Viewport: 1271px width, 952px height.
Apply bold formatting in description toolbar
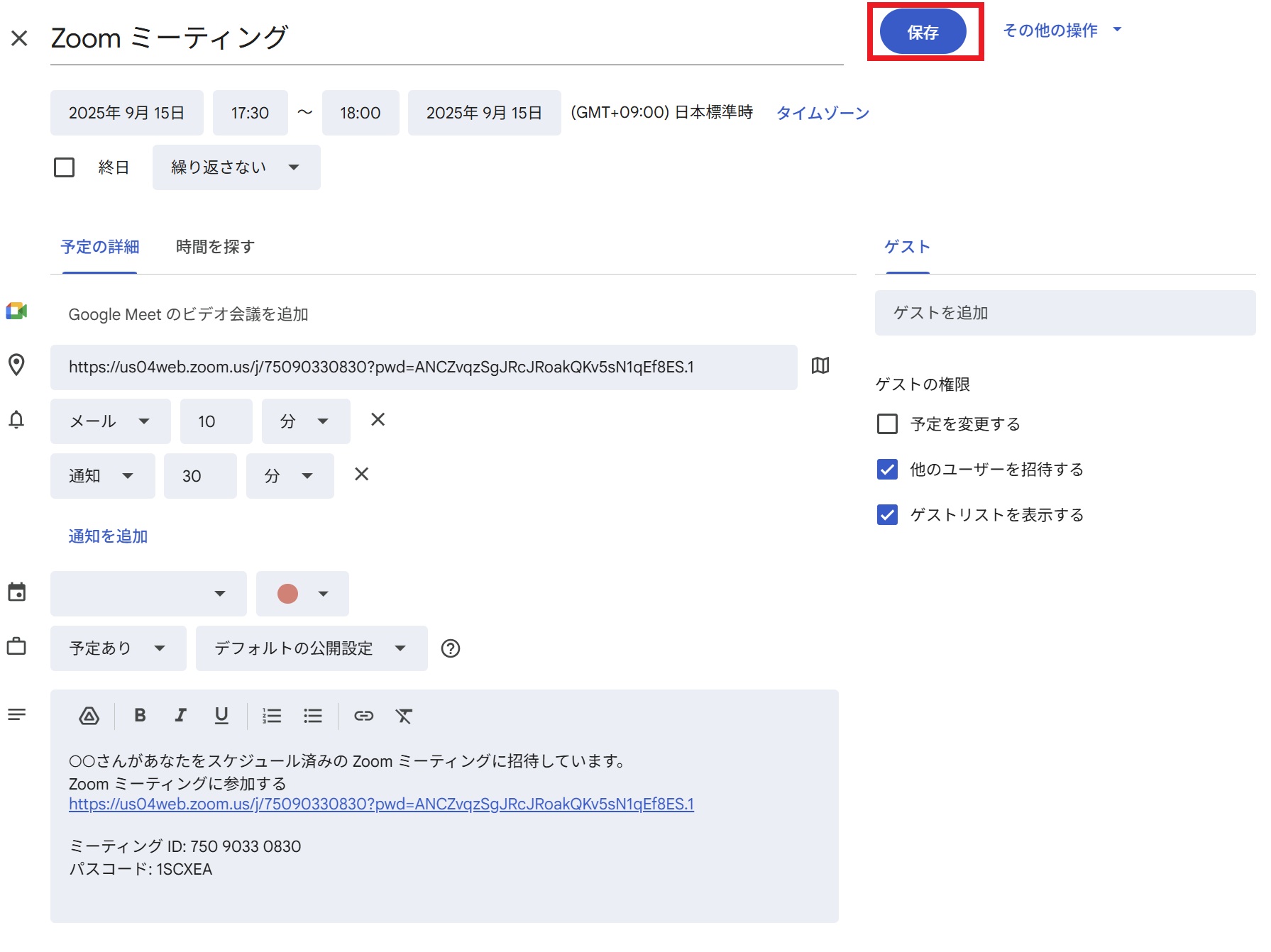pyautogui.click(x=140, y=716)
